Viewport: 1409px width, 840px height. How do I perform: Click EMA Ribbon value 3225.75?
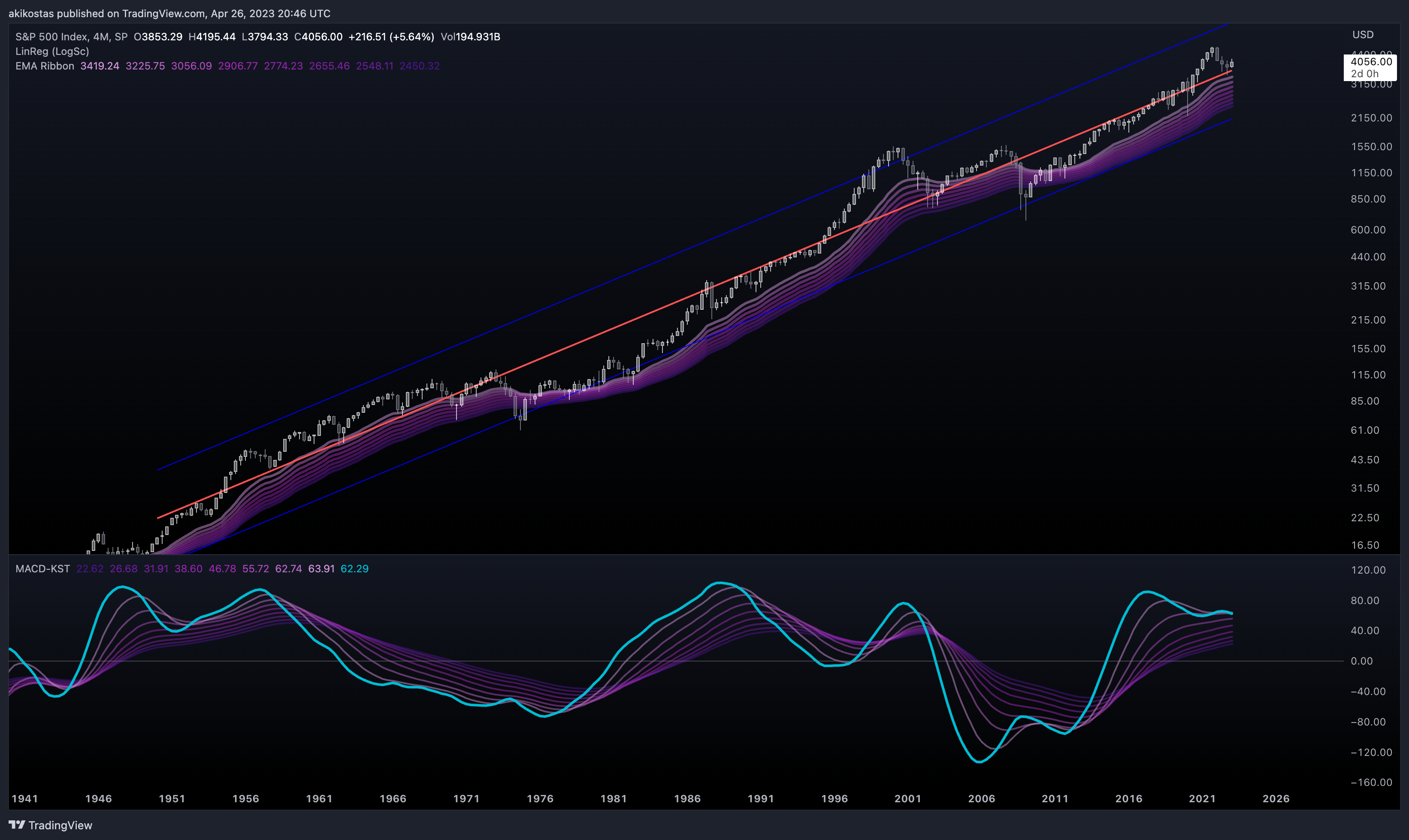[145, 66]
